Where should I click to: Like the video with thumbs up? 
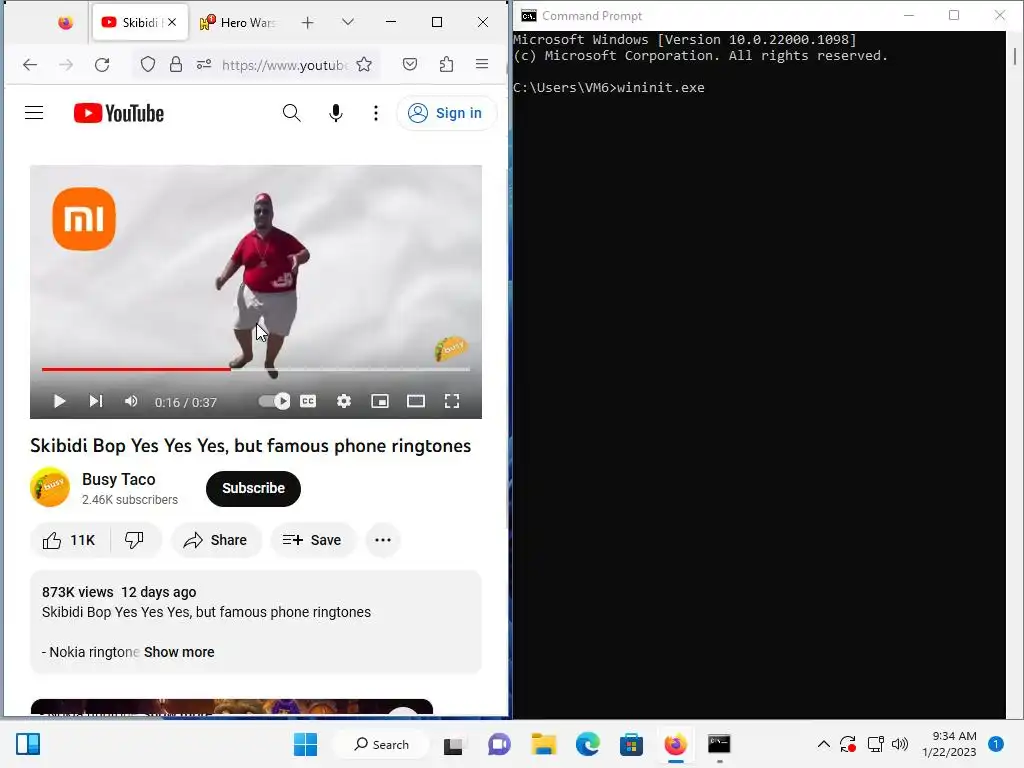click(69, 540)
